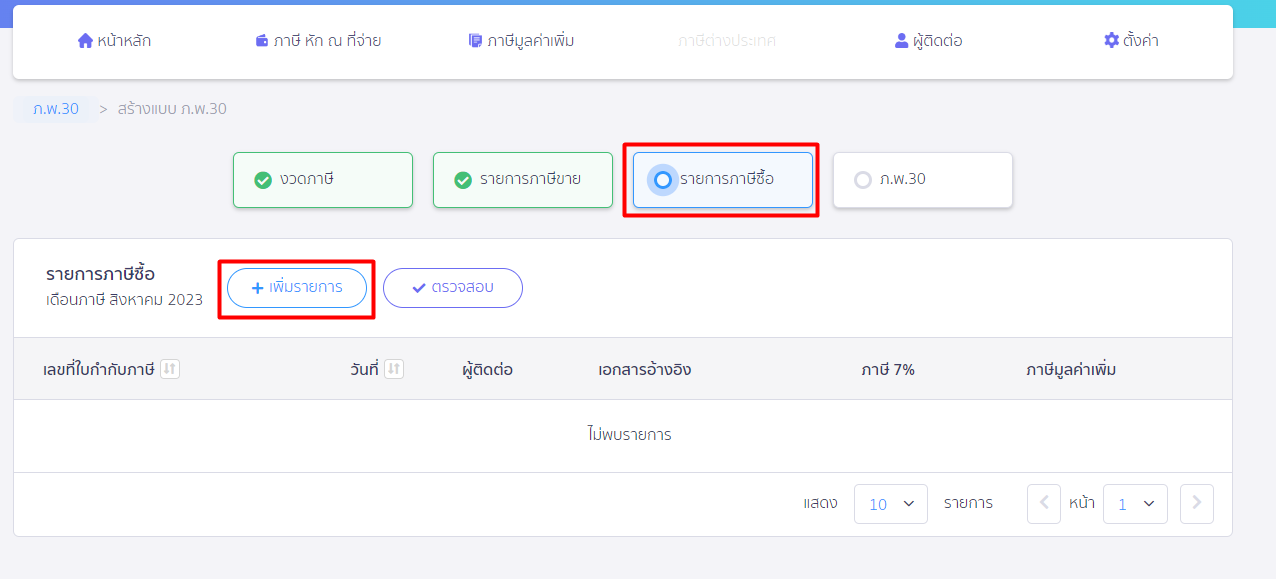
Task: Click the gear icon for ตั้งค่า
Action: (x=1111, y=41)
